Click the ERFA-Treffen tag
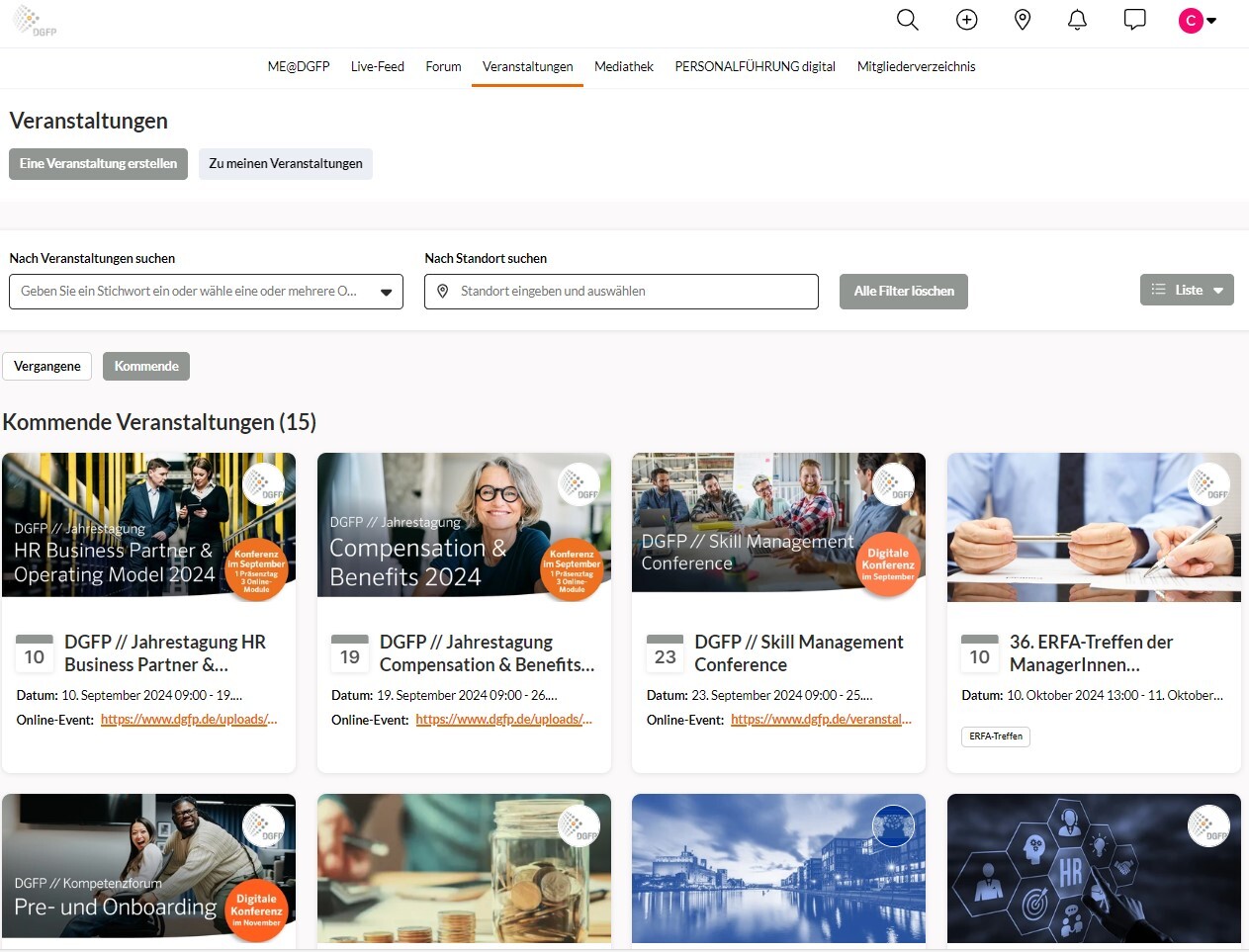Screen dimensions: 1249x952 click(996, 736)
